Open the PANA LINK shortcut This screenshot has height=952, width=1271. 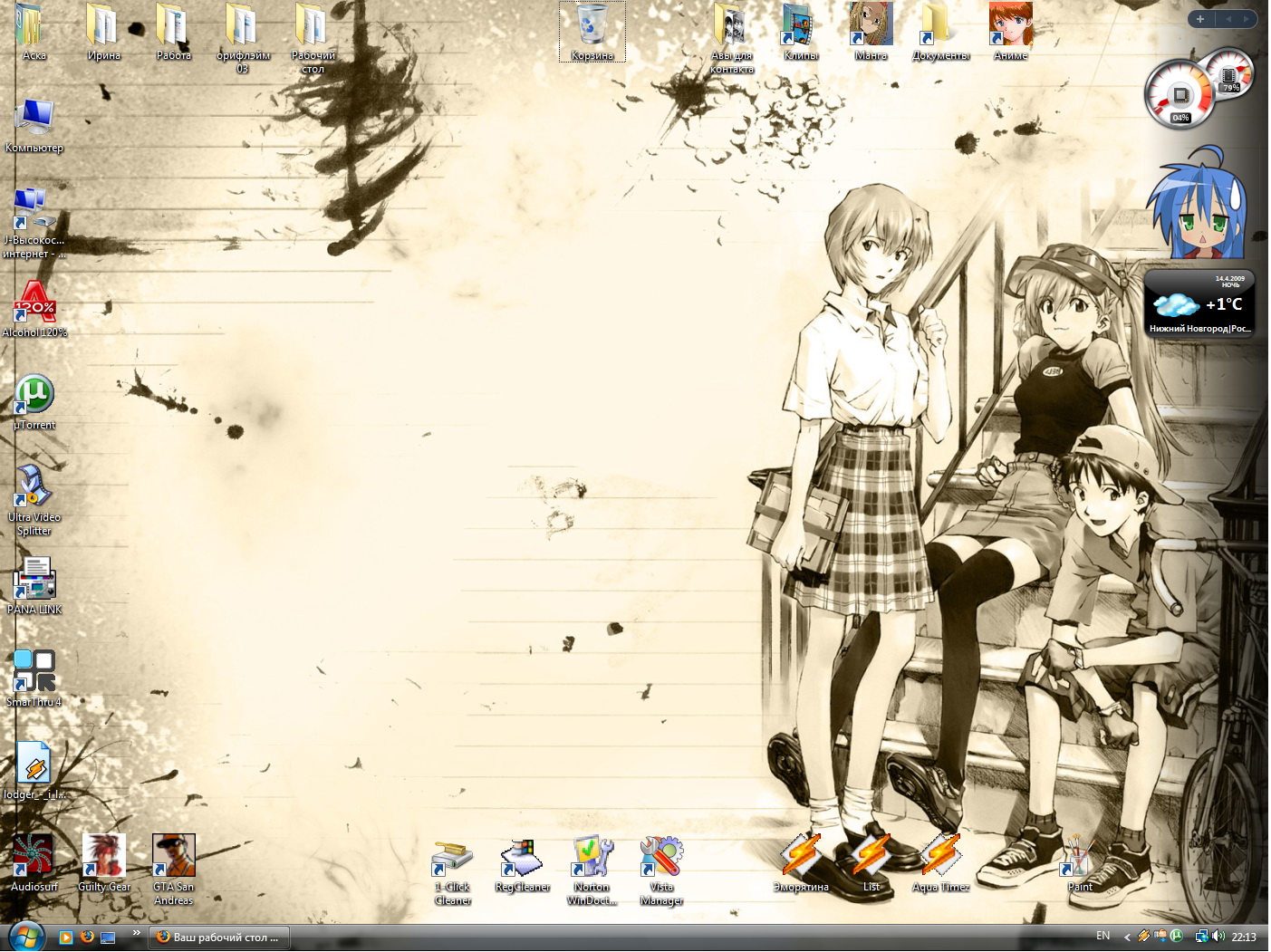(34, 586)
